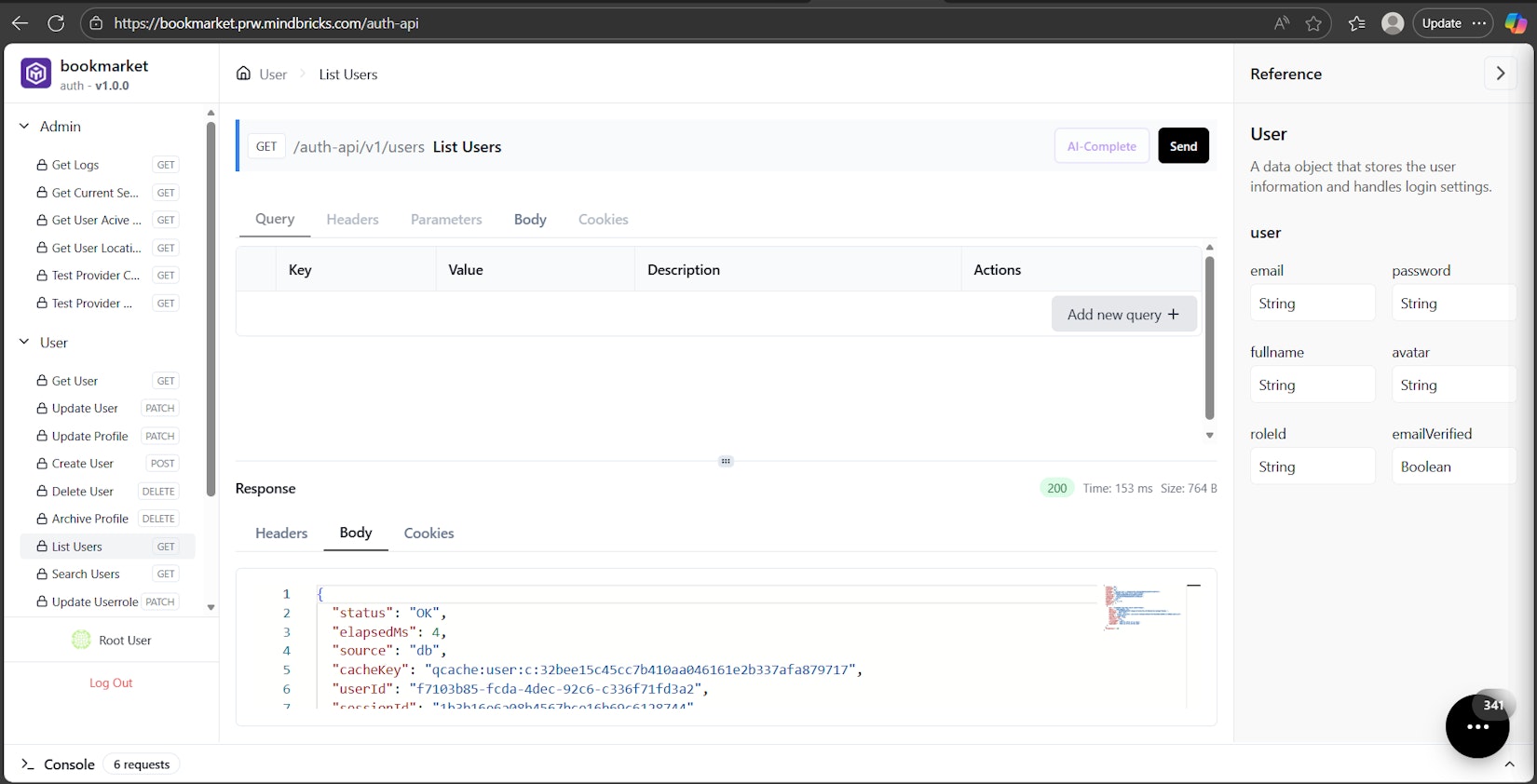Collapse the Admin section
Viewport: 1537px width, 784px height.
[24, 127]
